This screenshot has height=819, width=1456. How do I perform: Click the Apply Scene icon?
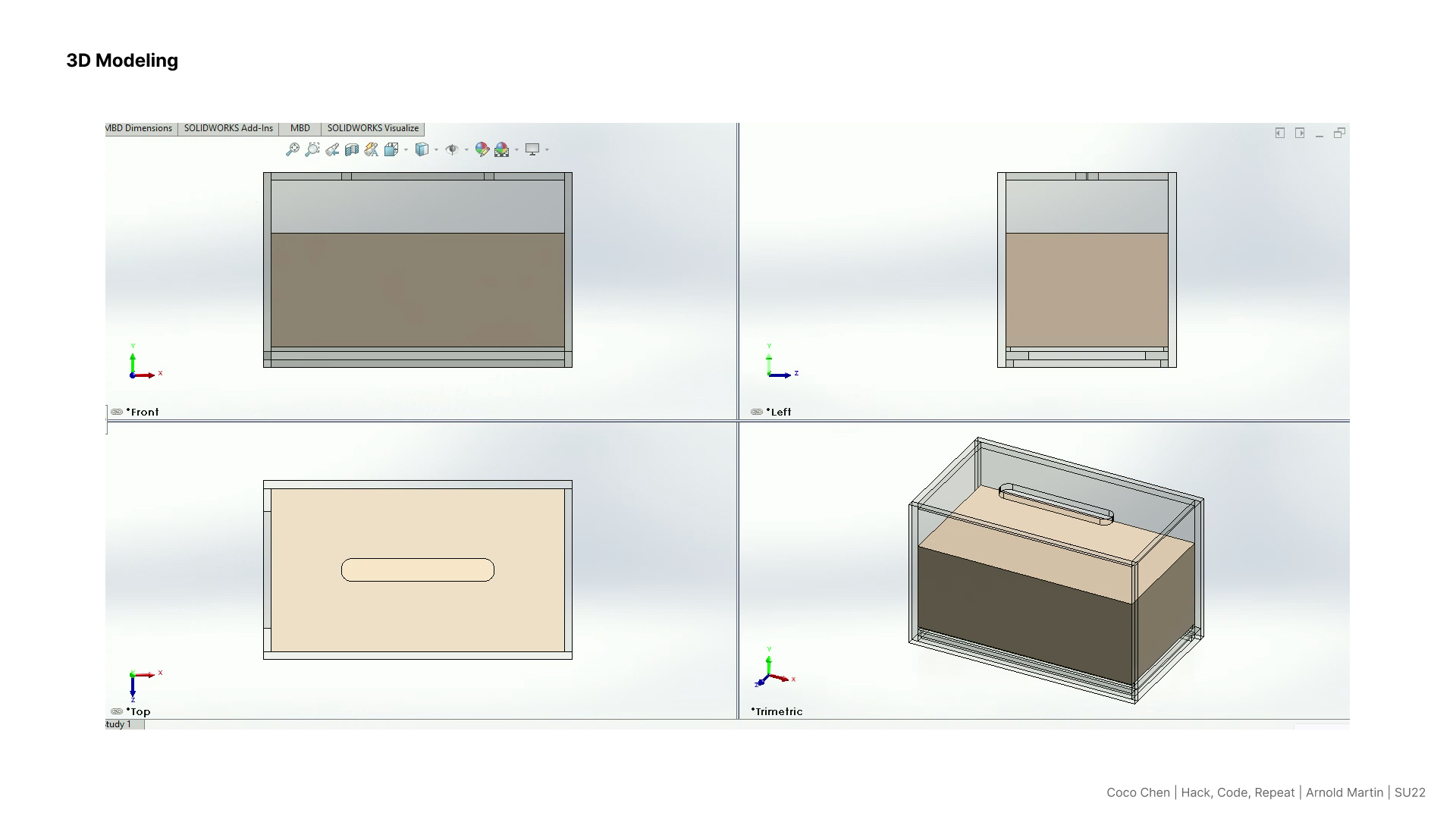tap(501, 149)
